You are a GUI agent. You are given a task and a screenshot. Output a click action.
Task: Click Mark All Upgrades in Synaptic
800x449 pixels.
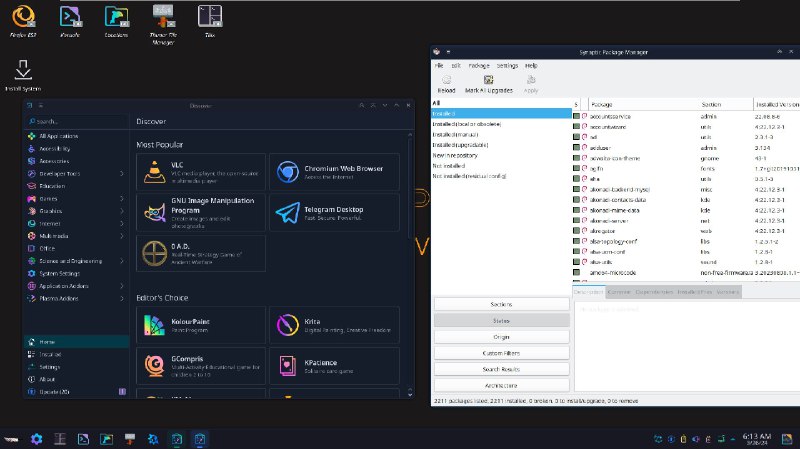pos(488,84)
